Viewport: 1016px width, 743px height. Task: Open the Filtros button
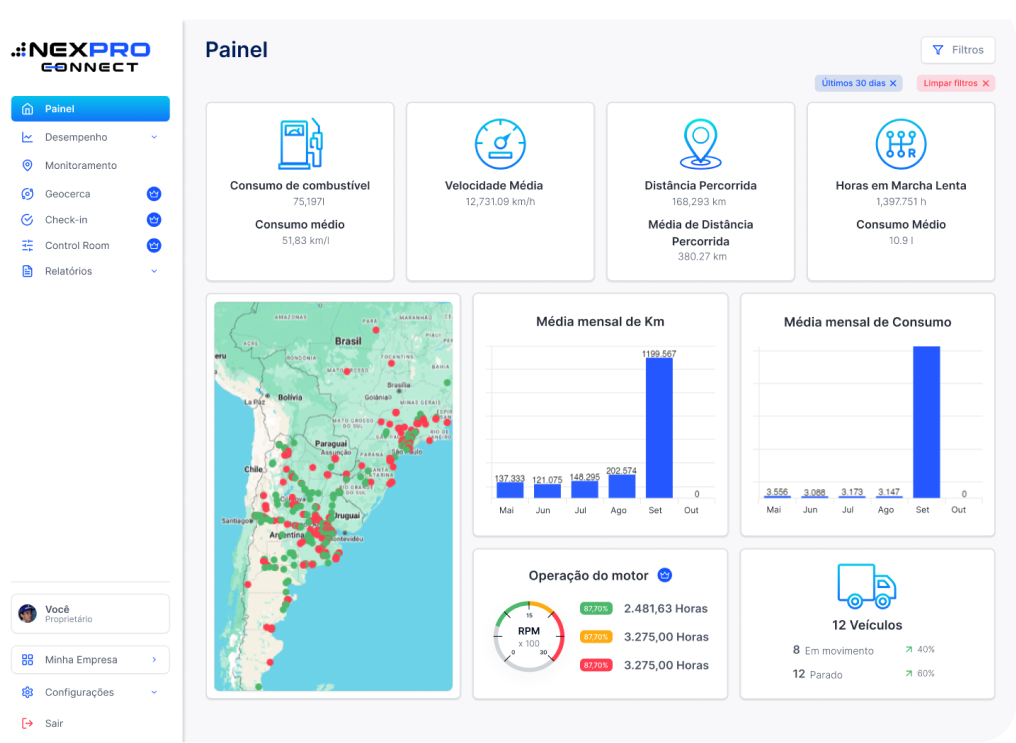pos(957,50)
